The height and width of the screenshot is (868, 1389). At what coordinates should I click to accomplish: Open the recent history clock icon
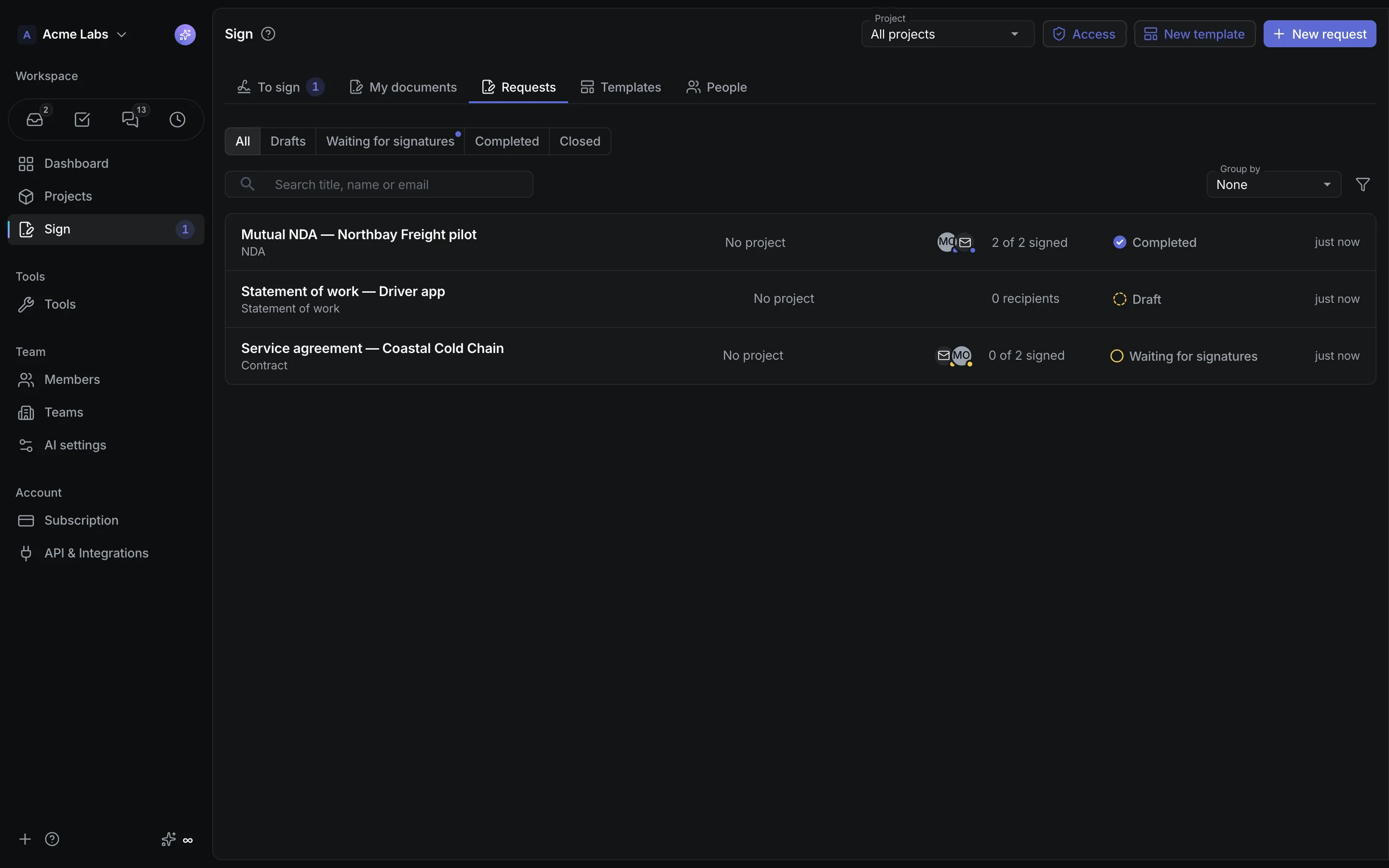[177, 120]
